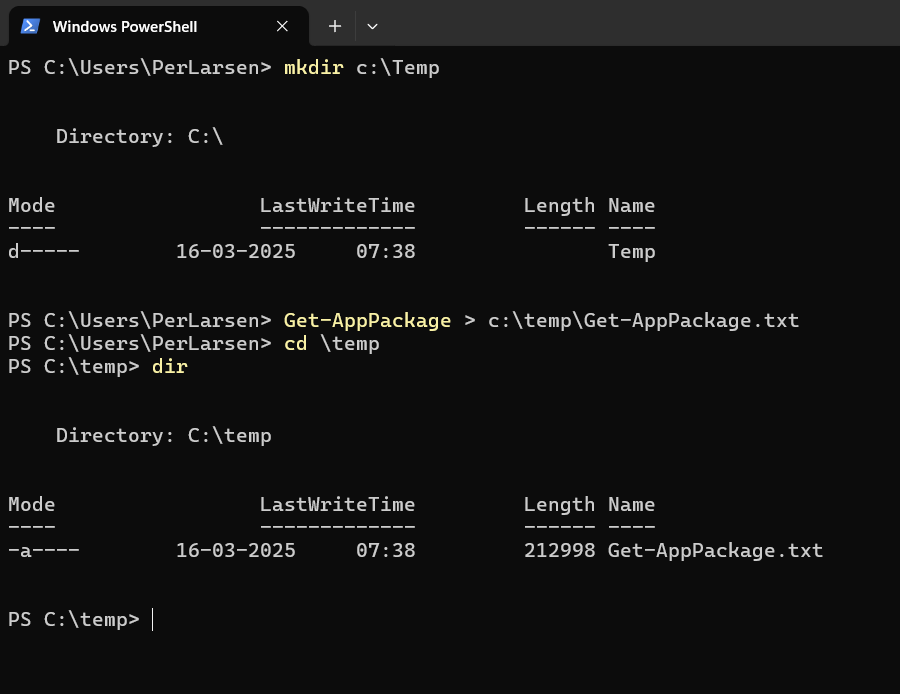
Task: Close the Windows PowerShell tab
Action: pos(282,26)
